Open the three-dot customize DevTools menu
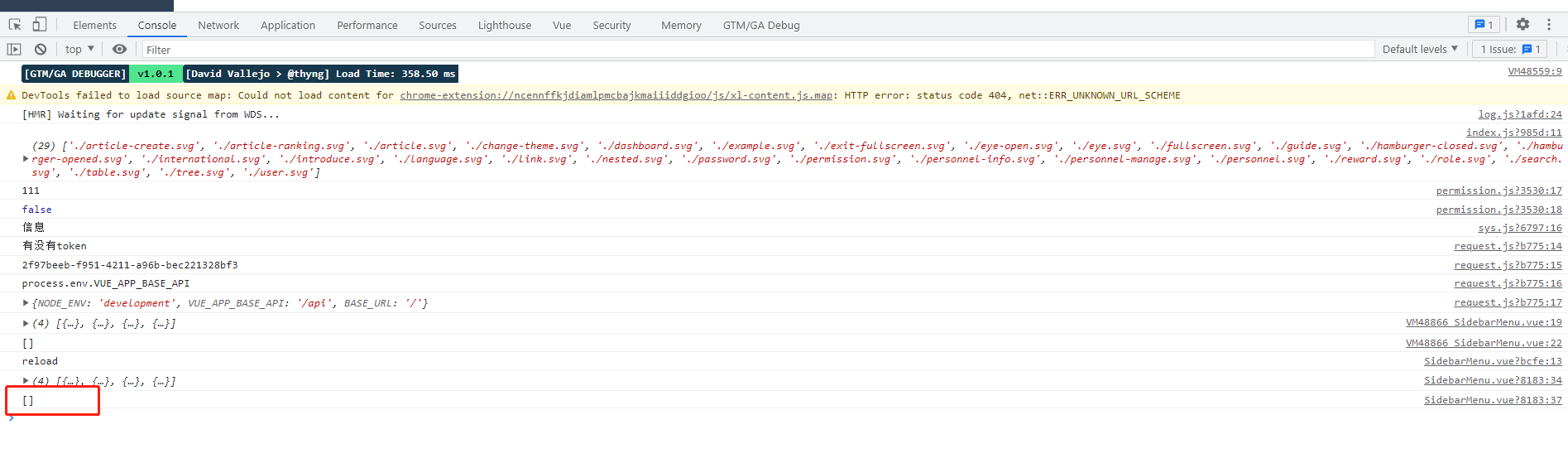 click(1549, 25)
